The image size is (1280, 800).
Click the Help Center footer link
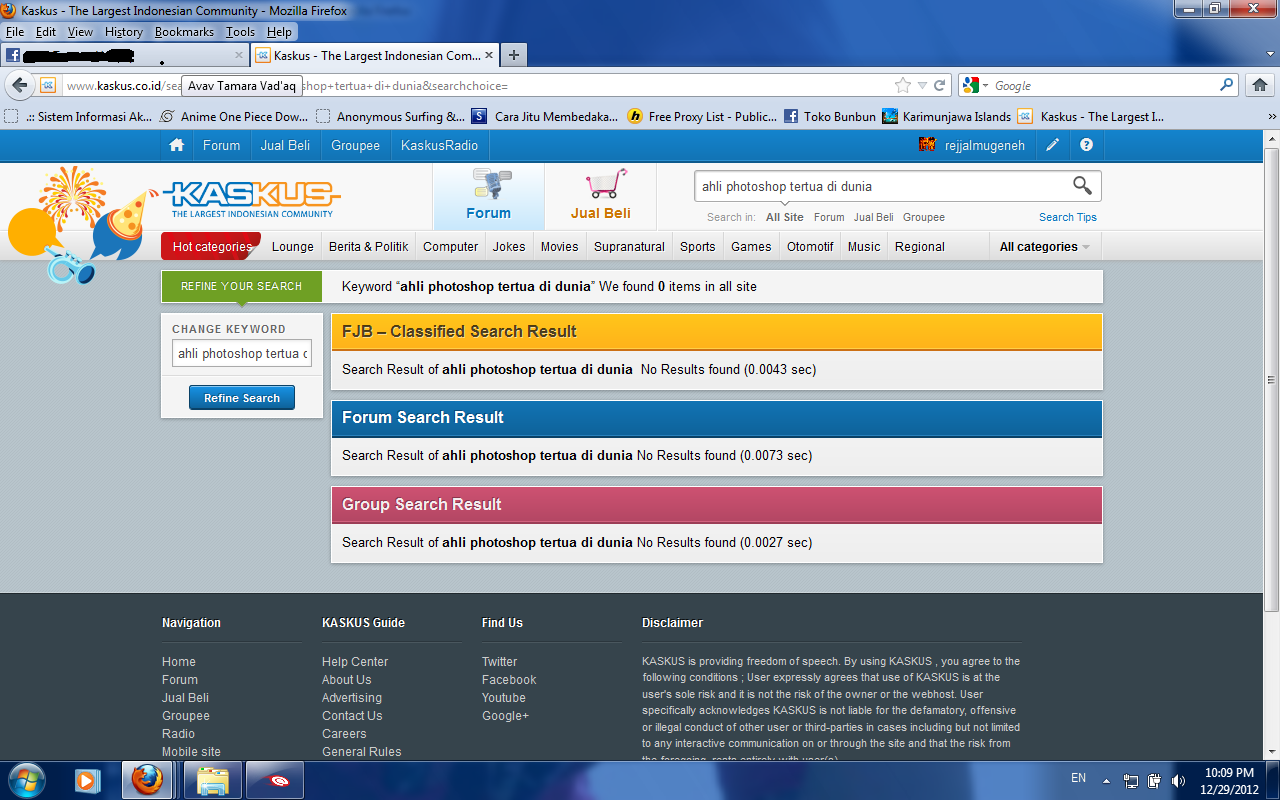point(355,662)
